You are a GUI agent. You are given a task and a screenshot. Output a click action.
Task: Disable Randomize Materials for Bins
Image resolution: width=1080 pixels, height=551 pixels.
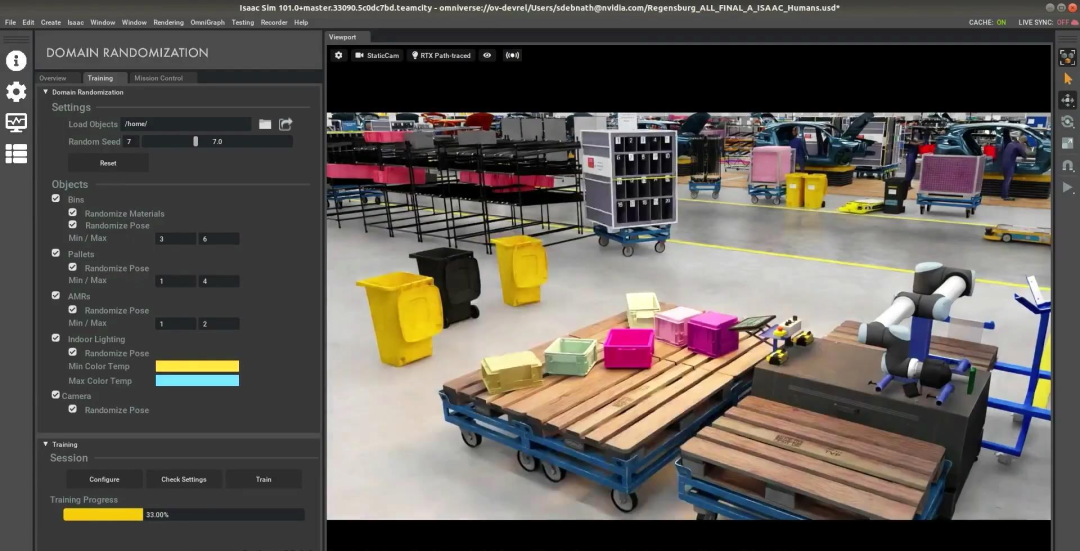(73, 213)
